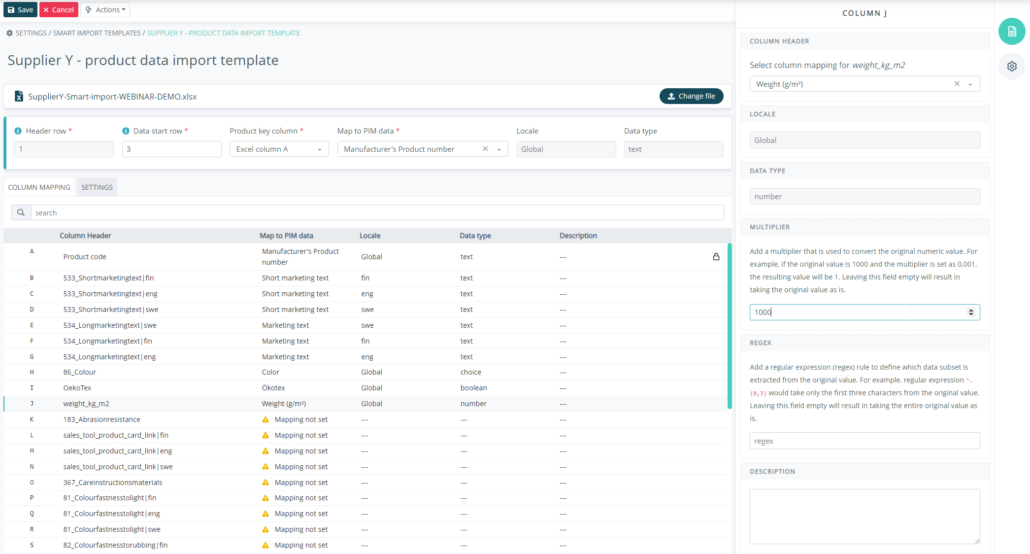Image resolution: width=1030 pixels, height=554 pixels.
Task: Open Smart Import Templates breadcrumb link
Action: pos(97,33)
